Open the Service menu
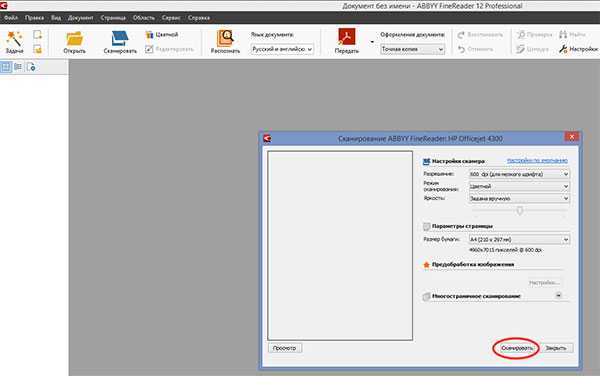 (x=171, y=18)
